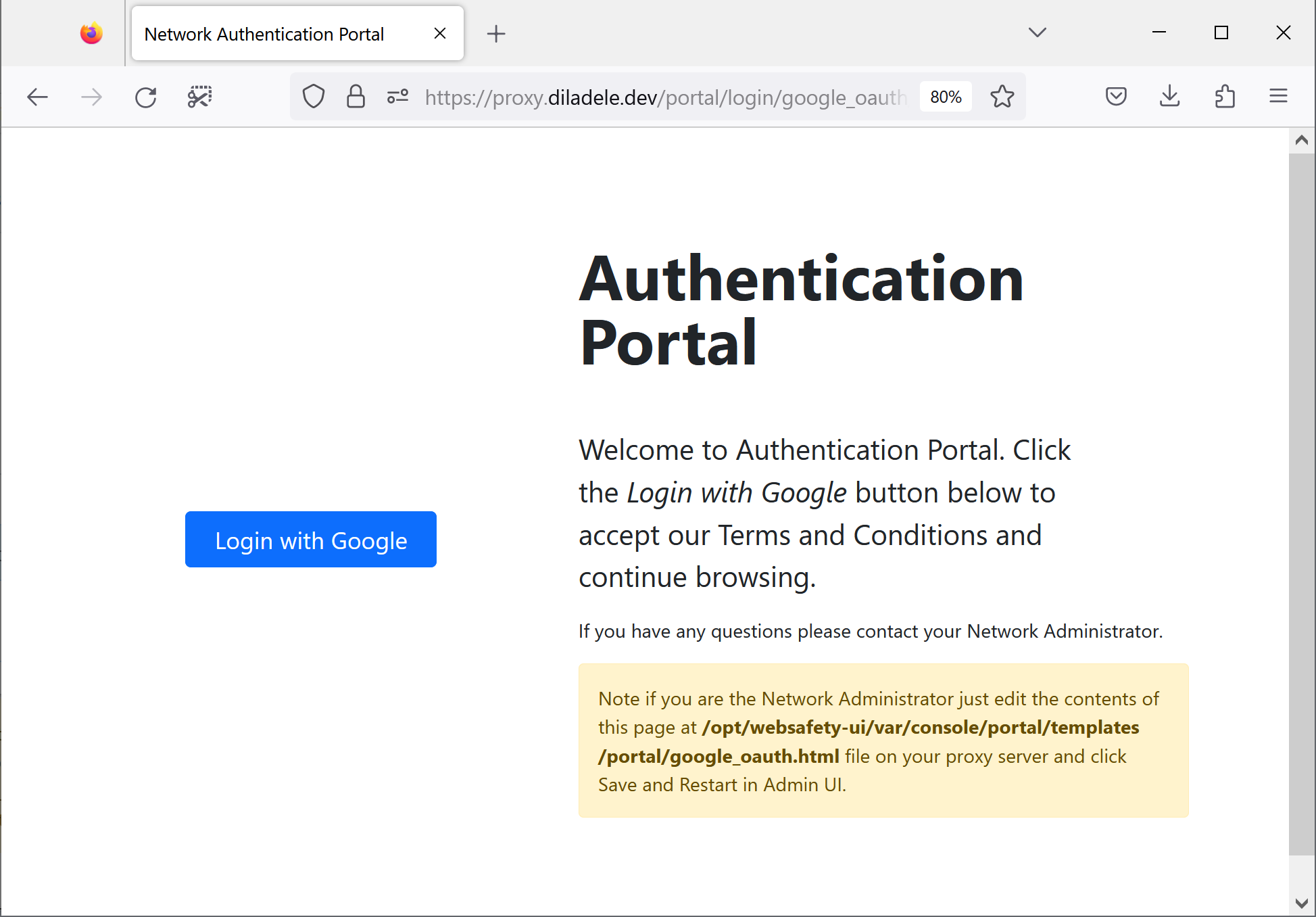The width and height of the screenshot is (1316, 917).
Task: Take a screenshot with the scissors icon
Action: point(199,97)
